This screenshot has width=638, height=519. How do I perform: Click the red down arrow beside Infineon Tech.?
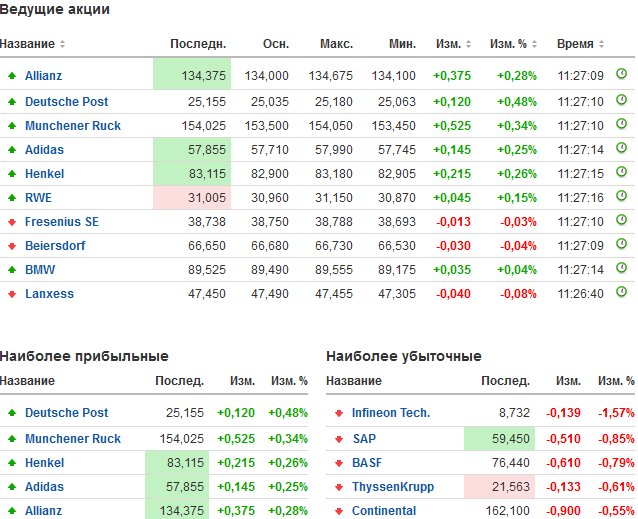pyautogui.click(x=340, y=413)
